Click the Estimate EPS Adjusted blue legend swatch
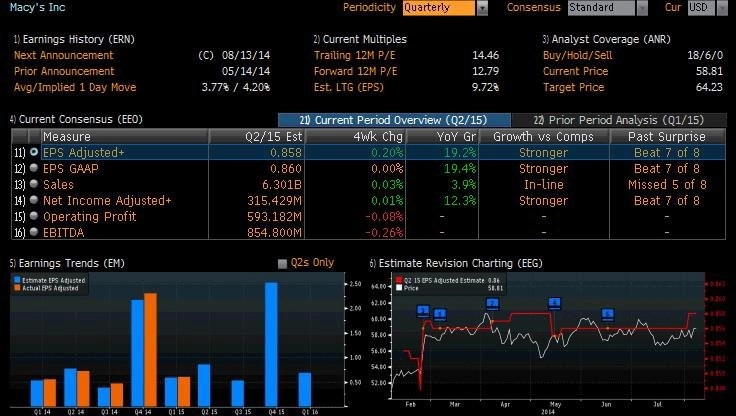The height and width of the screenshot is (416, 736). click(x=17, y=280)
